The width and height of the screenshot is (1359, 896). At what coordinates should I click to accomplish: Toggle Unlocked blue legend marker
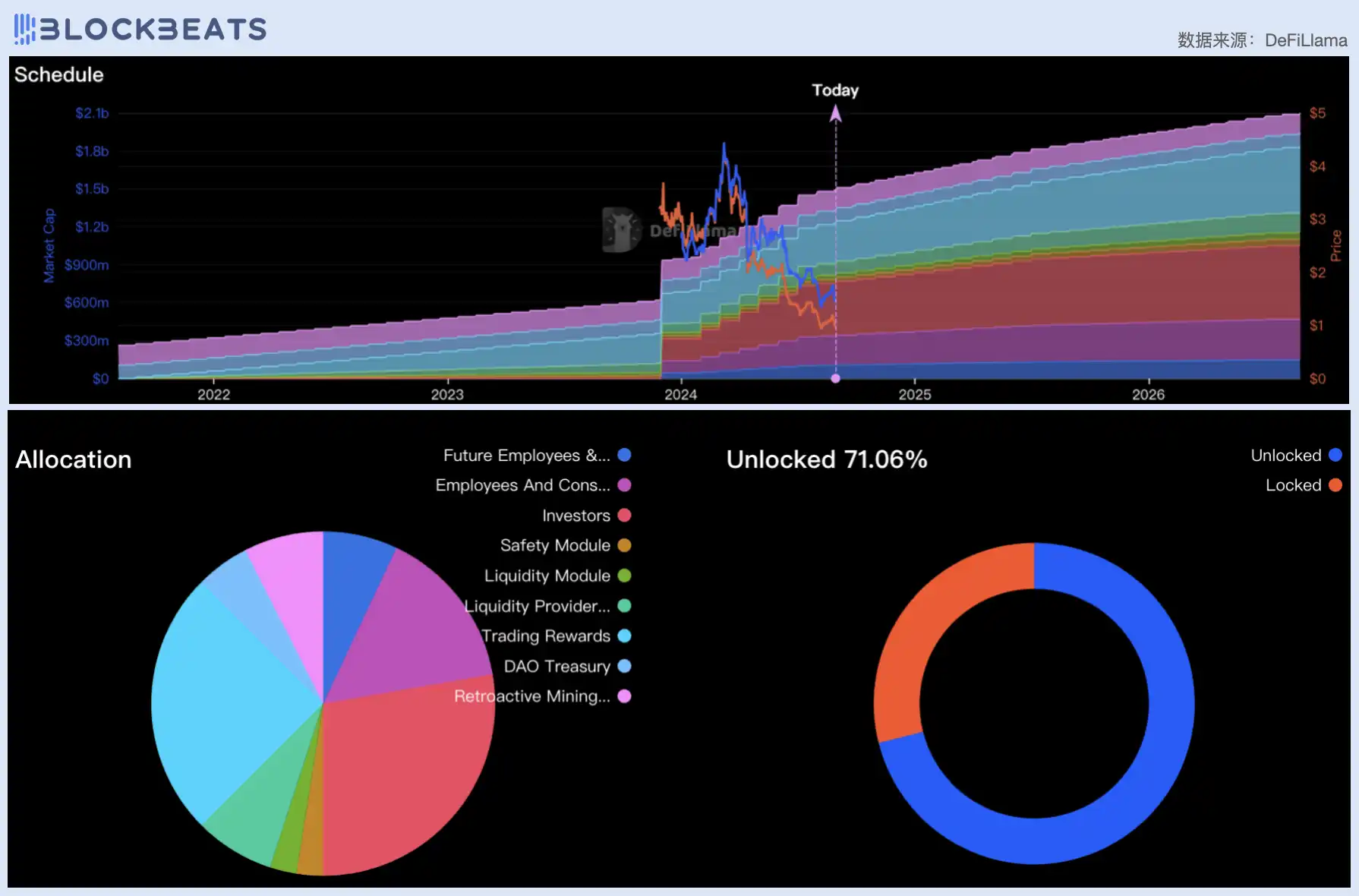[1335, 456]
